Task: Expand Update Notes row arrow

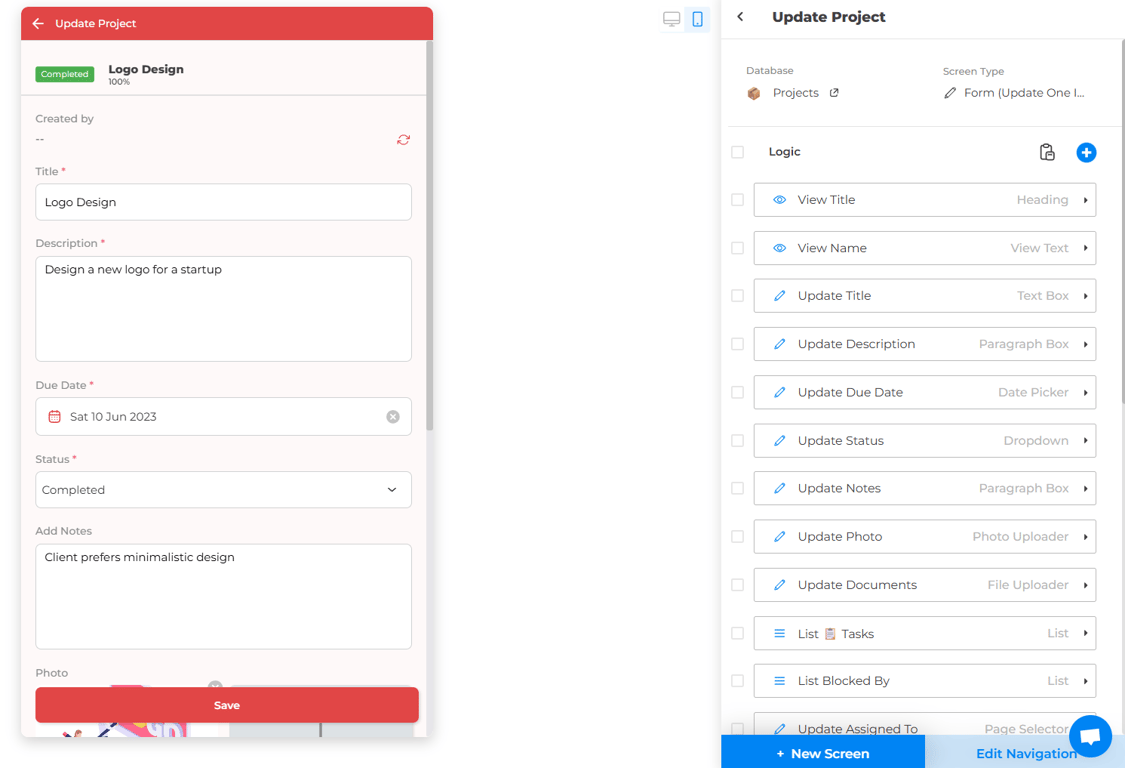Action: [x=1086, y=488]
